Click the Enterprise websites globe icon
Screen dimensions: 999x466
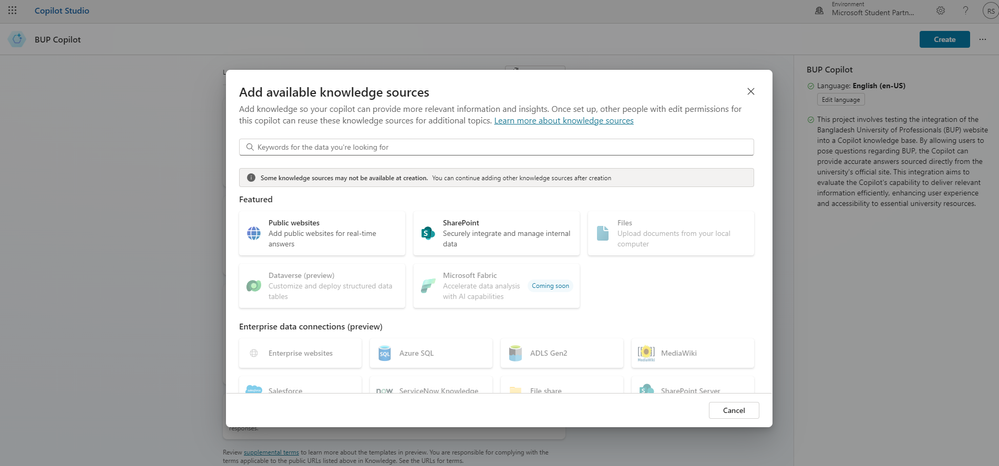point(254,353)
